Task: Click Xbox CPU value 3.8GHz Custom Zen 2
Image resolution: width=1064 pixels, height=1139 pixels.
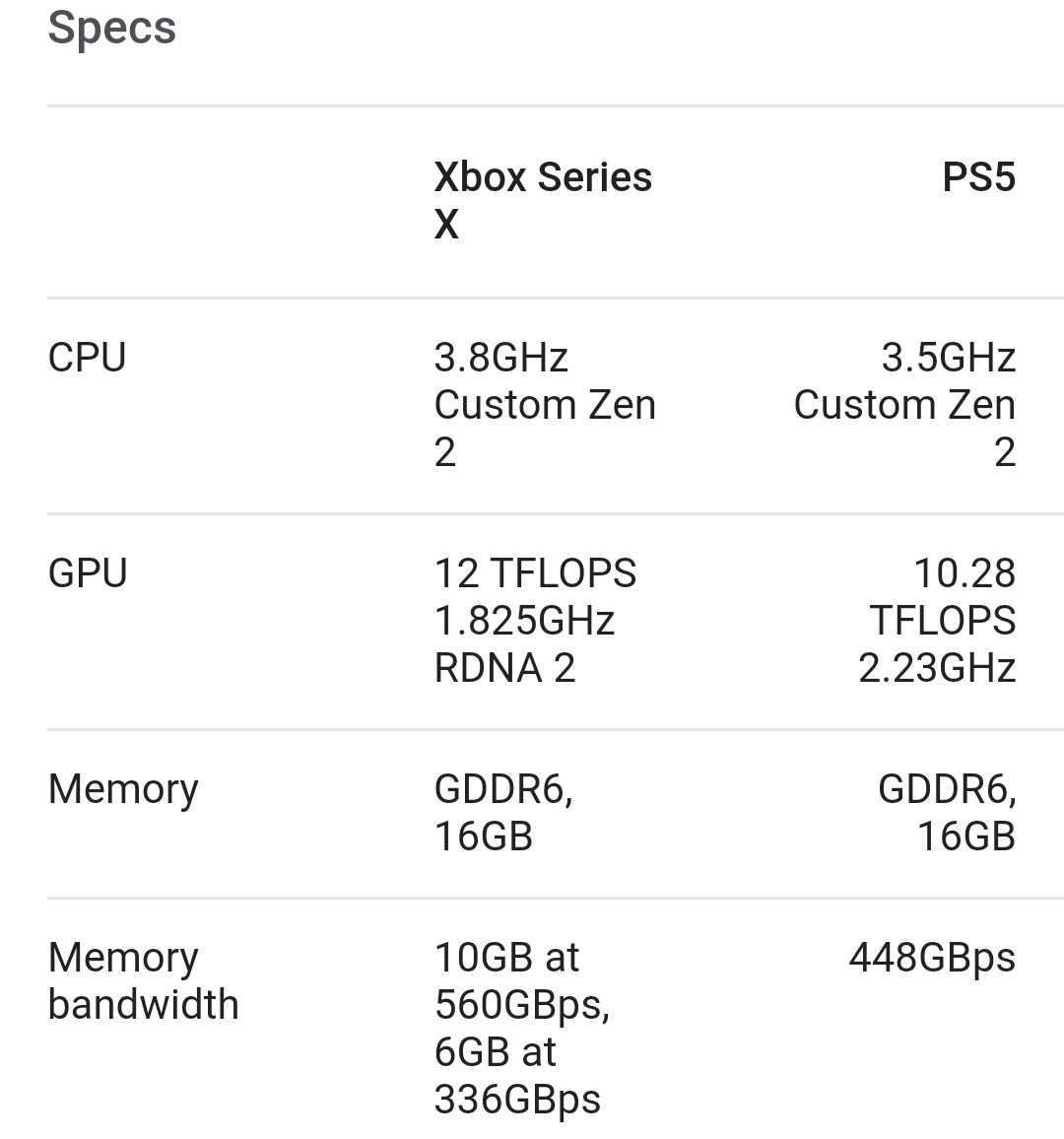Action: [545, 405]
